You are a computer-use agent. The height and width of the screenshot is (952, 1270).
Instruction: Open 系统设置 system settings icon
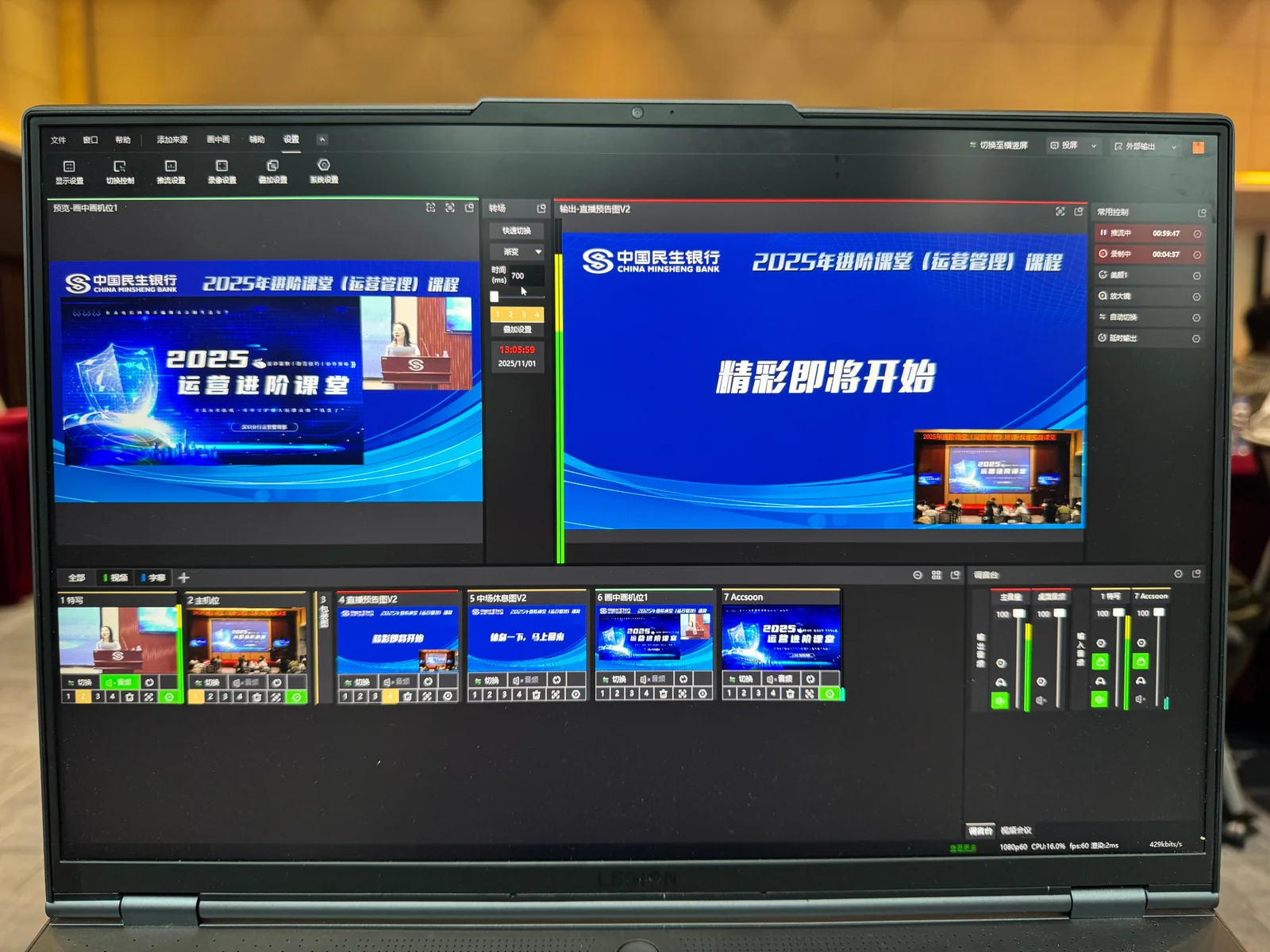[324, 170]
